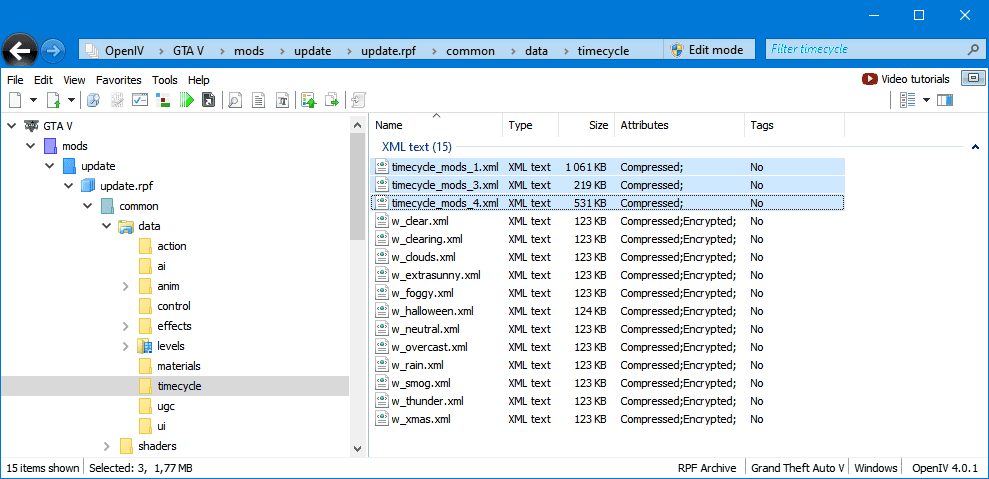The height and width of the screenshot is (479, 989).
Task: Click the export files green right-arrow icon
Action: pos(332,100)
